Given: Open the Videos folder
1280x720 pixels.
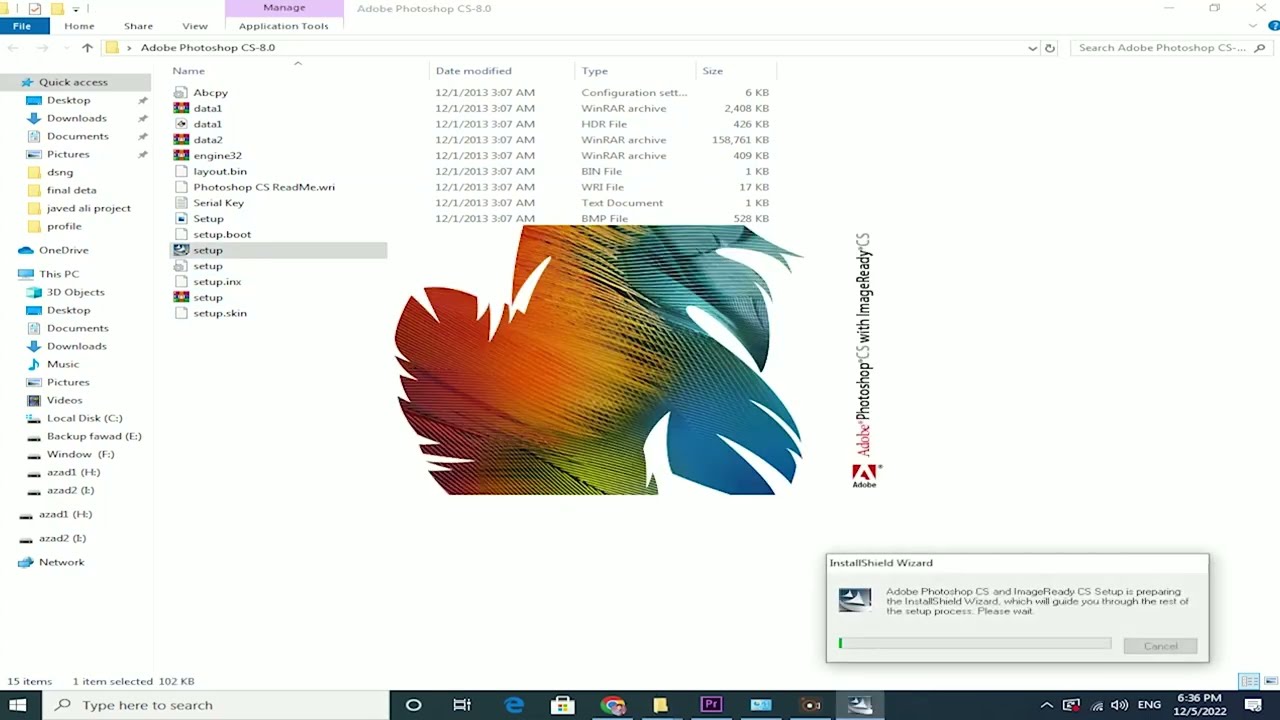Looking at the screenshot, I should click(x=64, y=400).
